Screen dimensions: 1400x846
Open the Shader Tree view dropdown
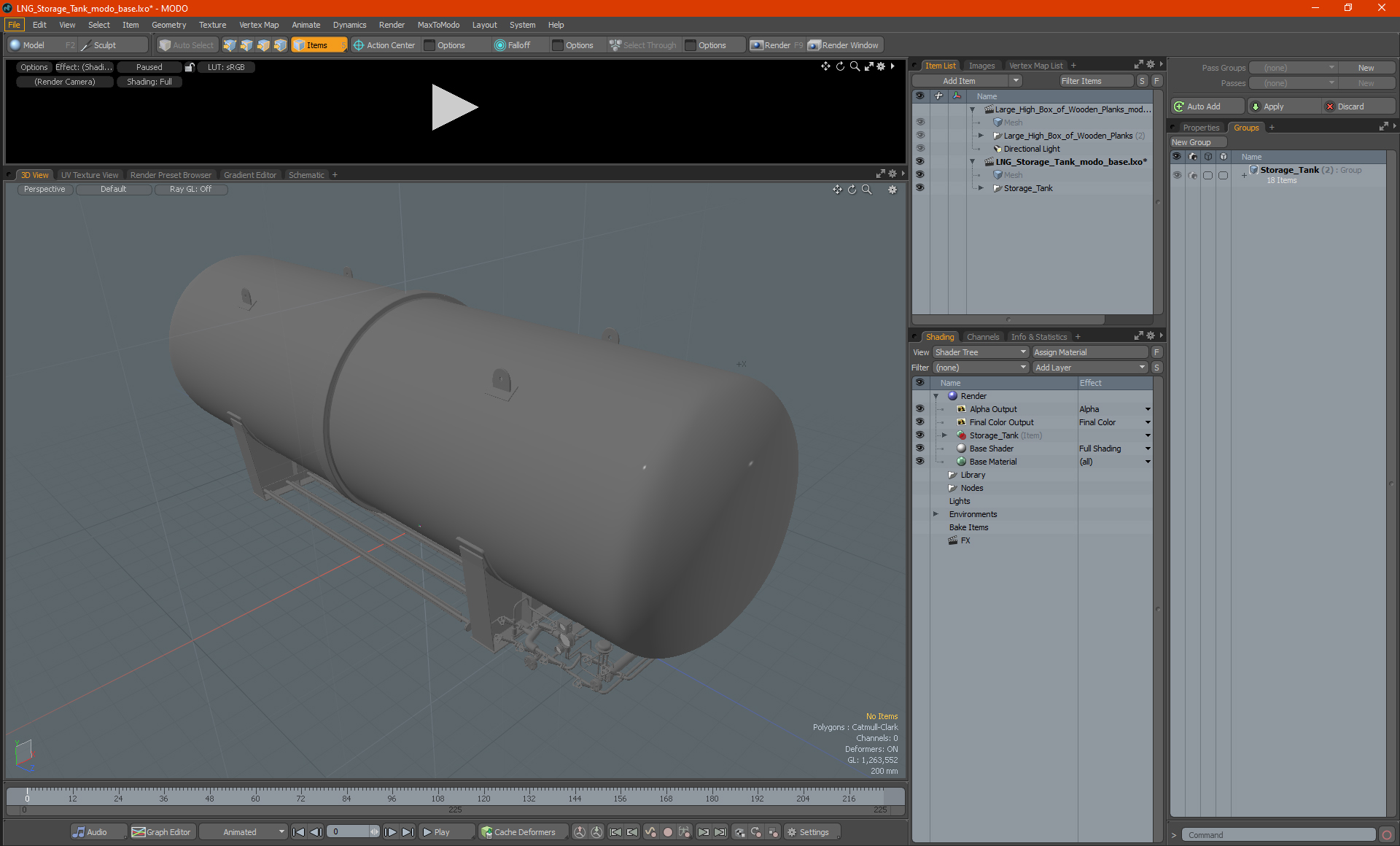point(981,352)
